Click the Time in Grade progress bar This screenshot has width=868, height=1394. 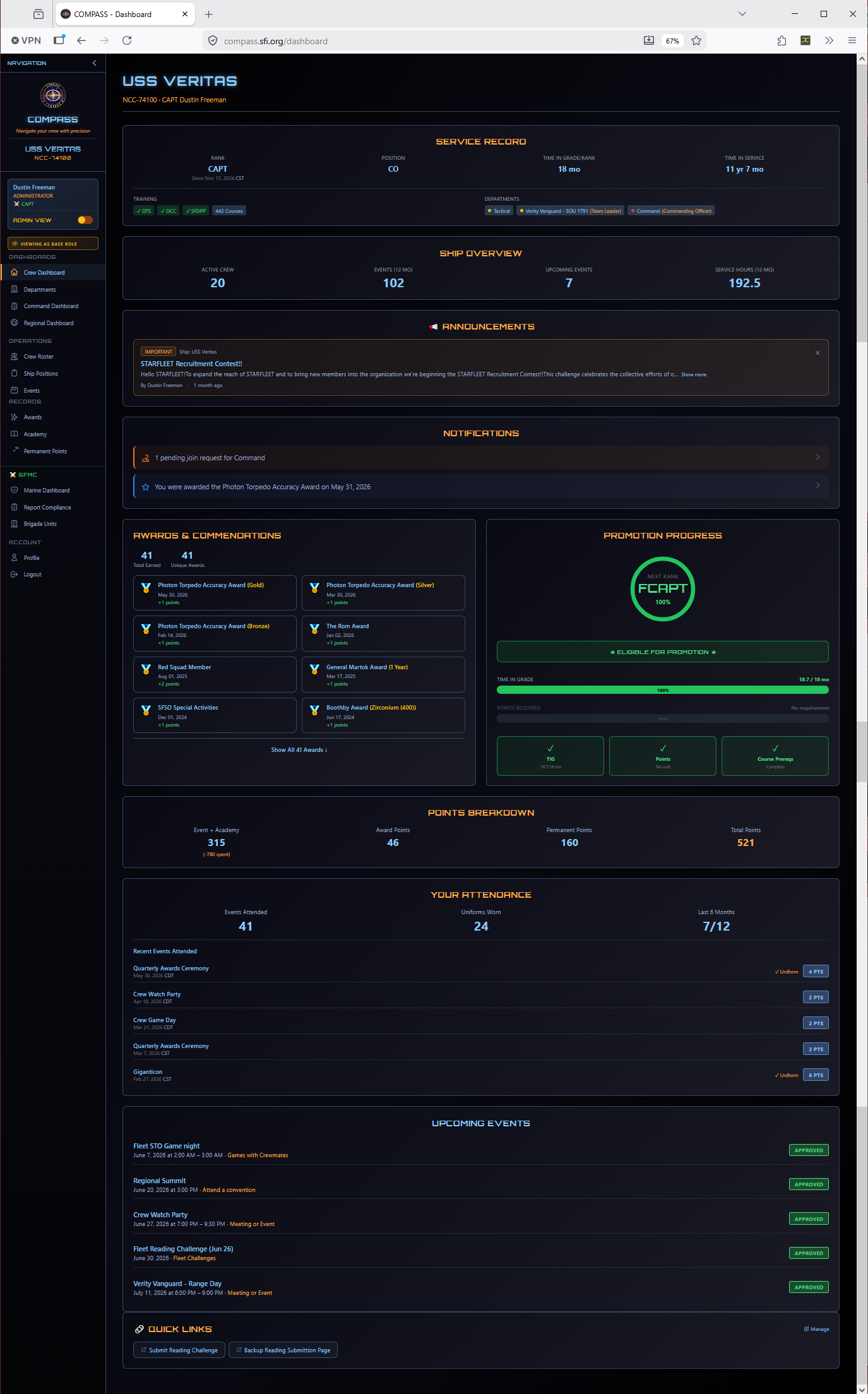coord(663,690)
